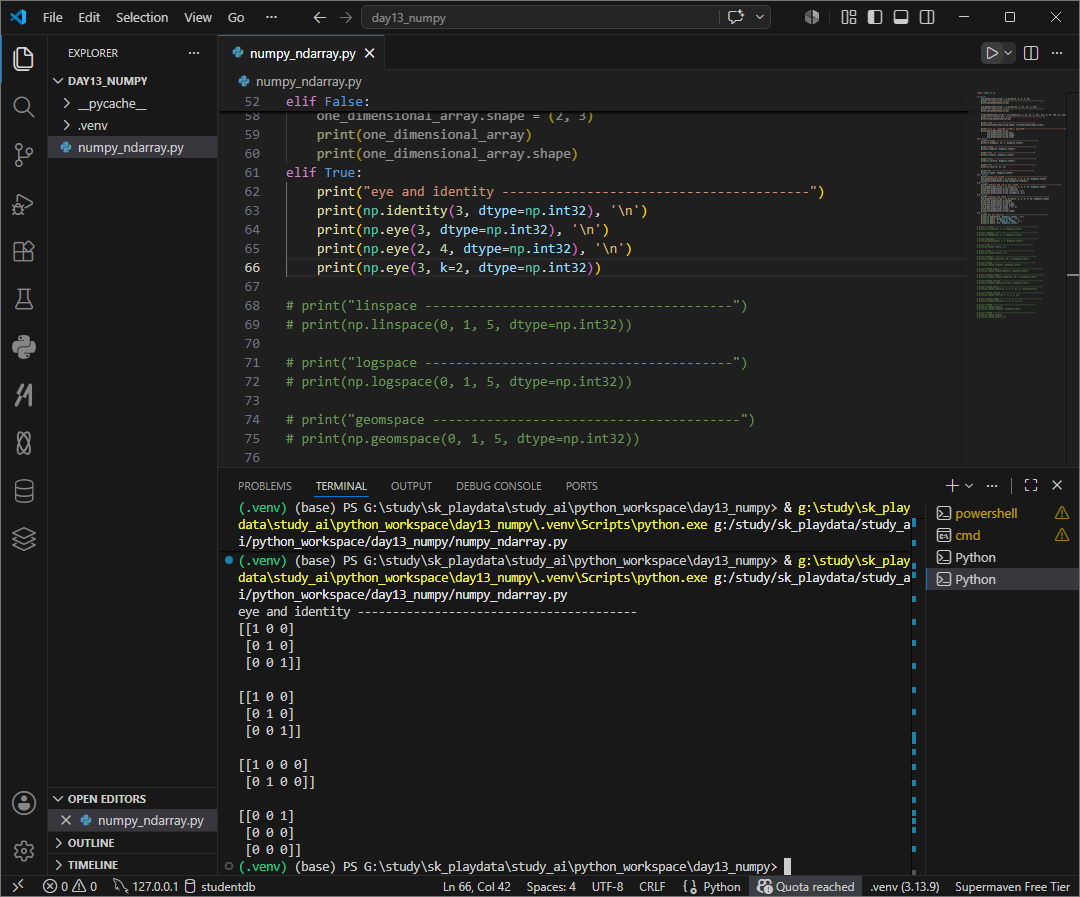
Task: Click the Copilot chat icon in title bar
Action: click(x=736, y=17)
